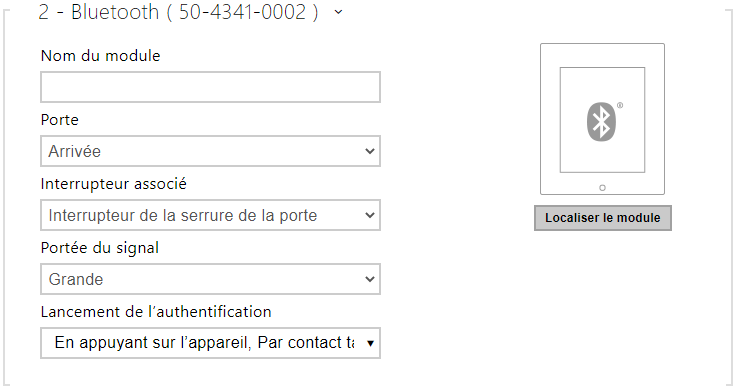Screen dimensions: 737x391
Task: Click the 'Nom du module' label
Action: pos(101,56)
